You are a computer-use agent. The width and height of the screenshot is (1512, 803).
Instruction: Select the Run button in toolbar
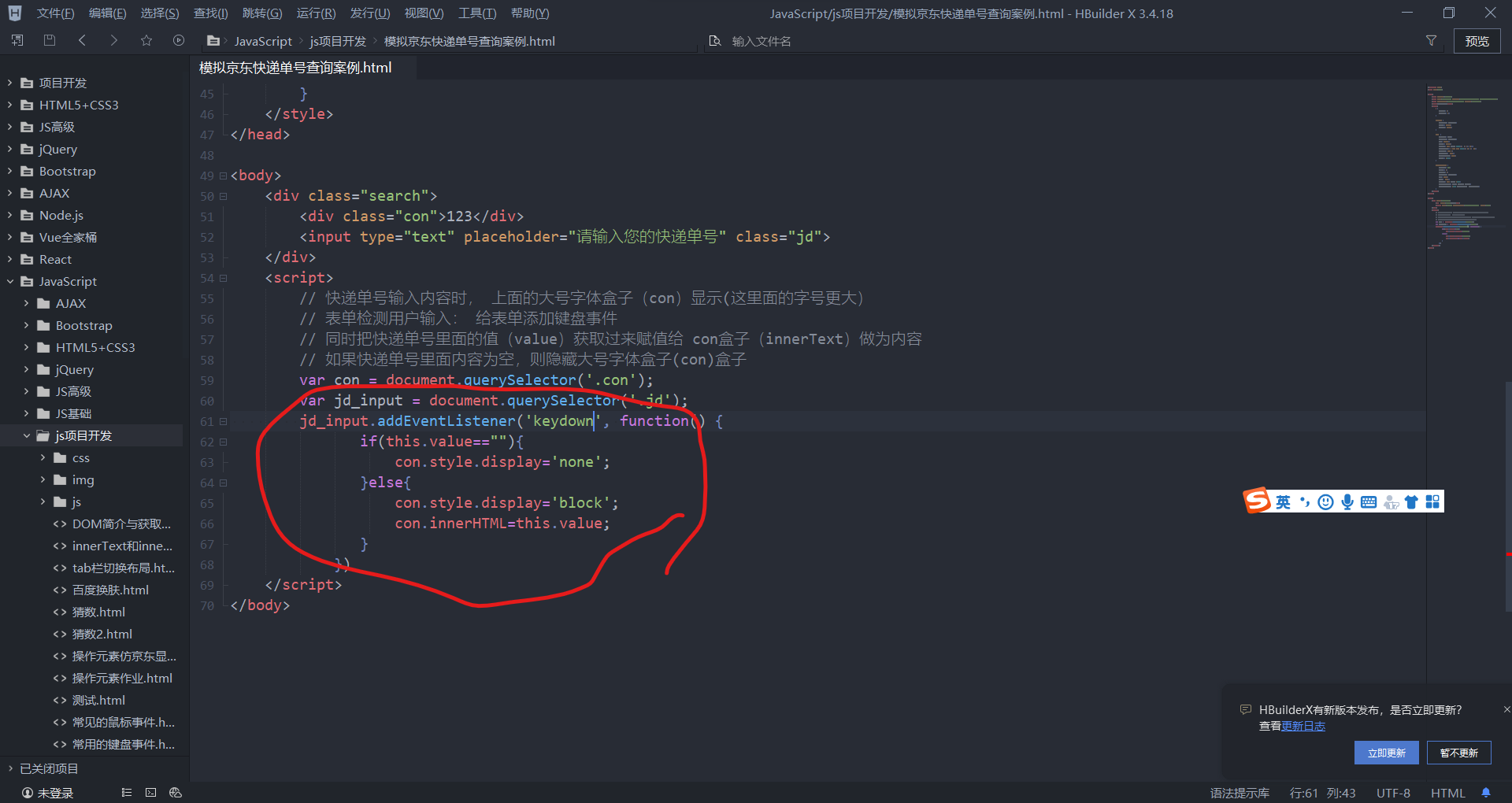pyautogui.click(x=179, y=40)
